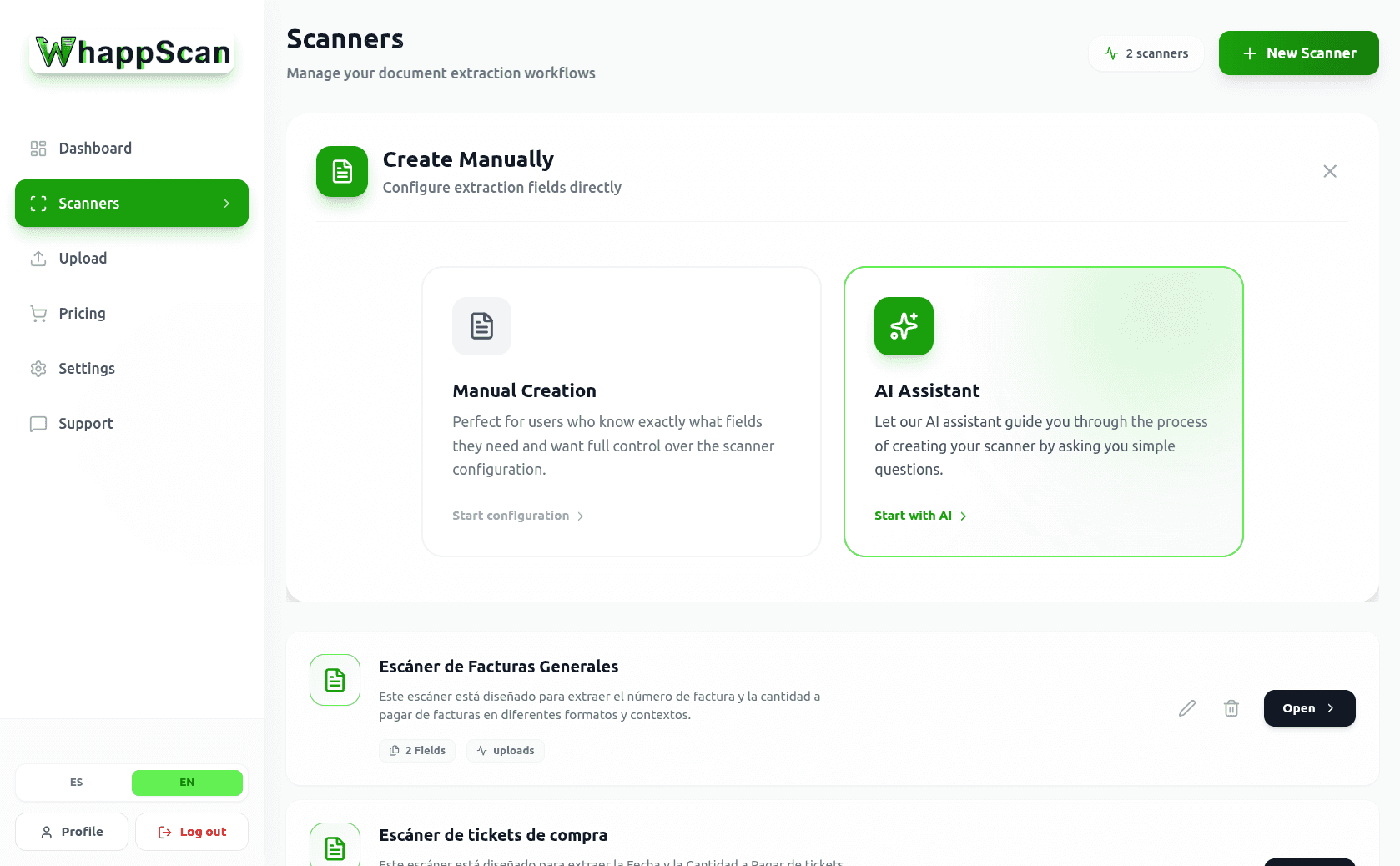Click the pencil edit icon for Facturas Generales

click(x=1187, y=708)
